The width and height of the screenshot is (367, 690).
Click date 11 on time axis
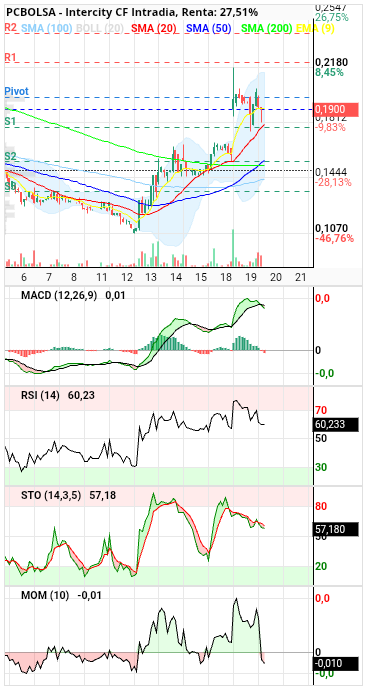click(102, 278)
